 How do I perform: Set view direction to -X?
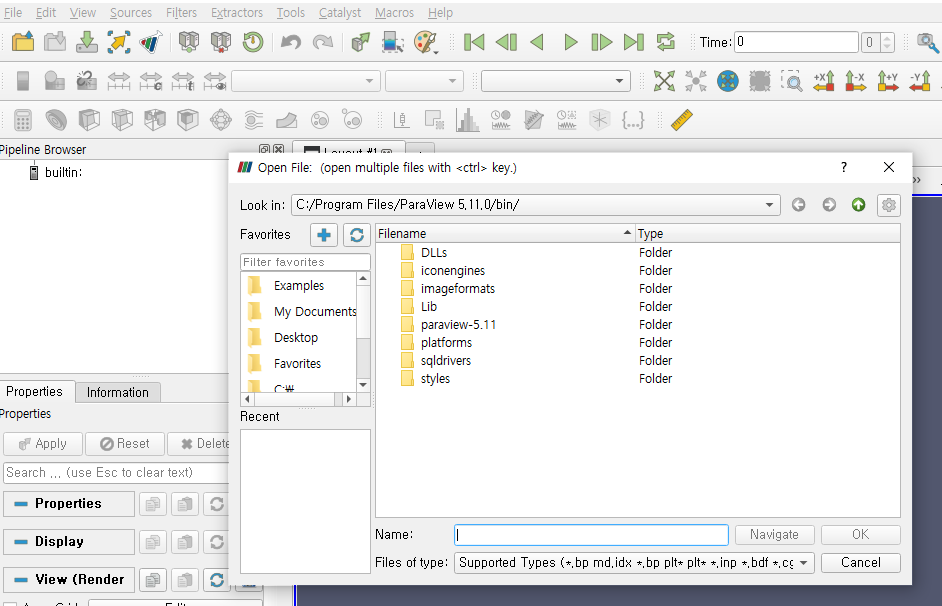click(x=855, y=81)
